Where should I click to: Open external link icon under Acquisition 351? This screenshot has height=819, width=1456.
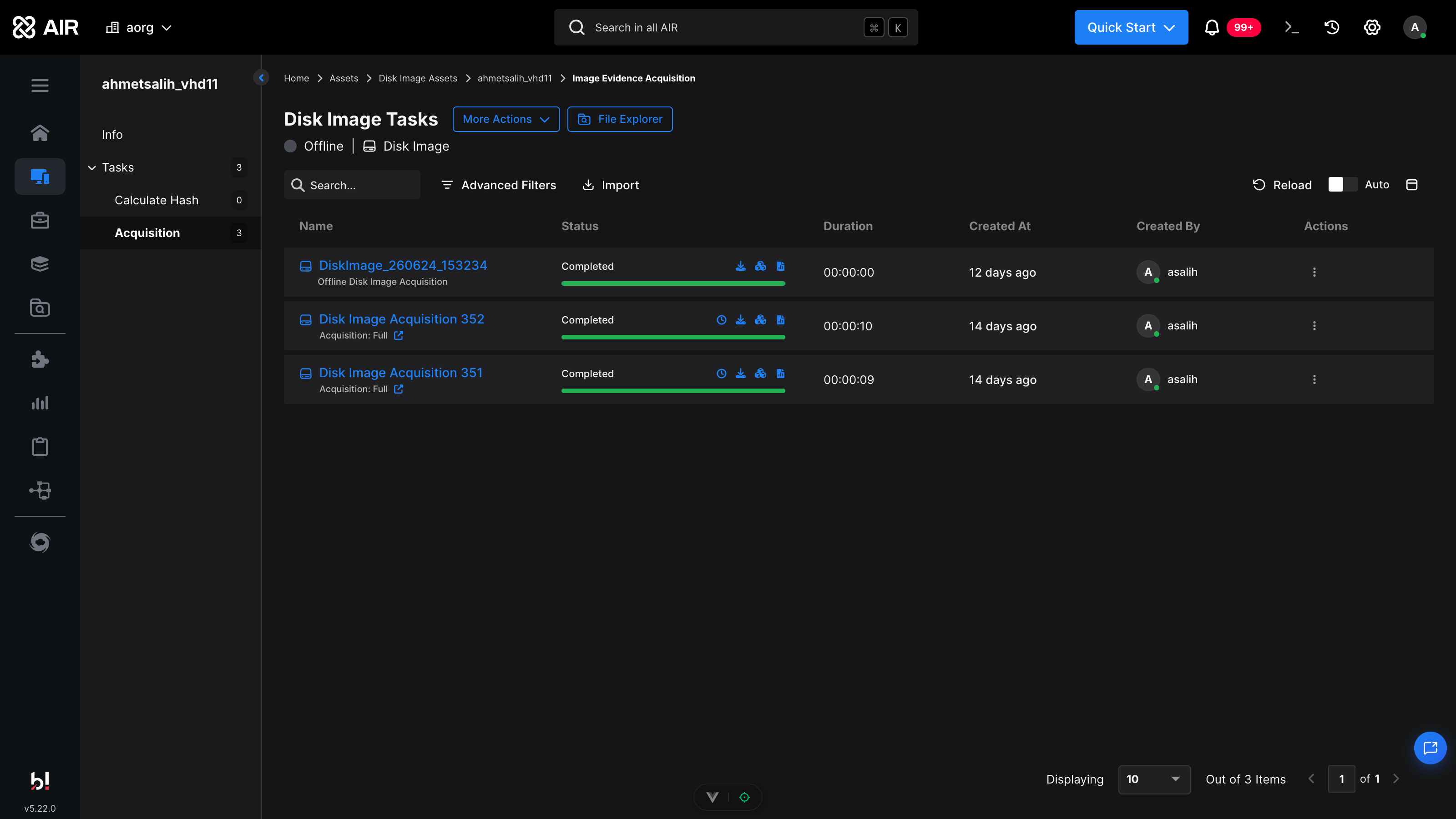point(399,389)
